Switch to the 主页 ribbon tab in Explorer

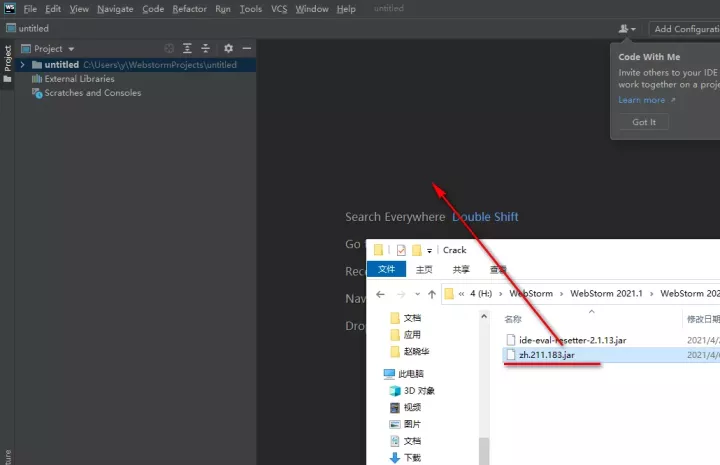(x=423, y=269)
